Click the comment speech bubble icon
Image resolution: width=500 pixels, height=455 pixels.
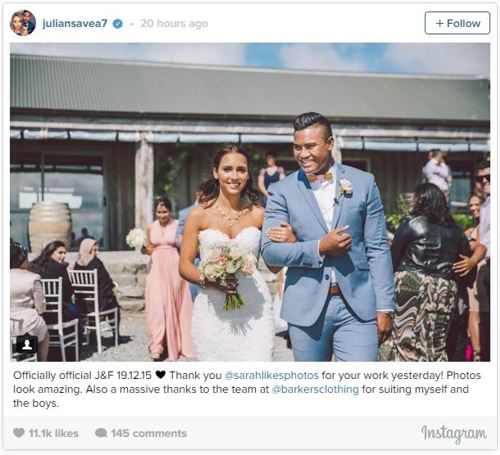[x=101, y=433]
